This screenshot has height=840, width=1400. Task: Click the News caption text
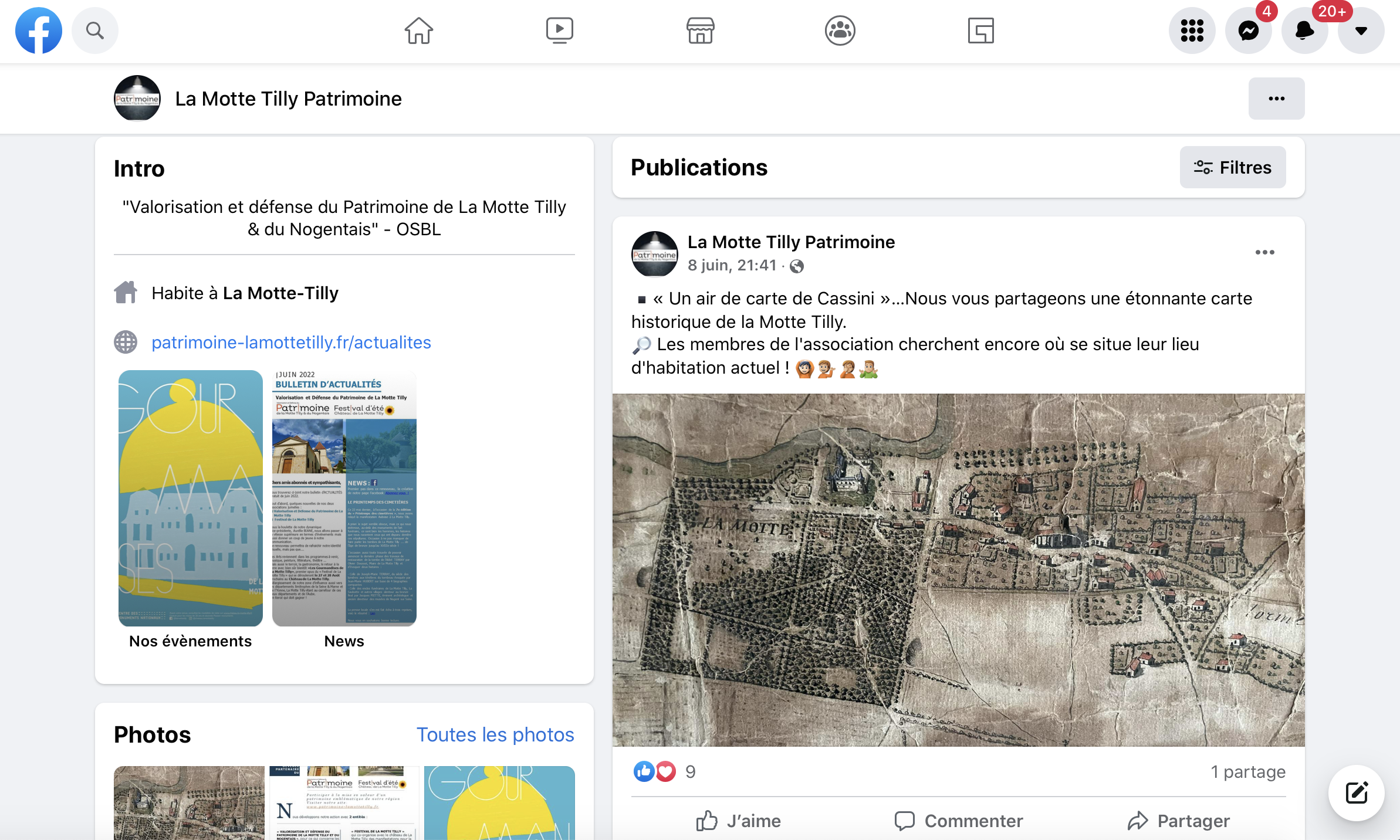point(344,641)
